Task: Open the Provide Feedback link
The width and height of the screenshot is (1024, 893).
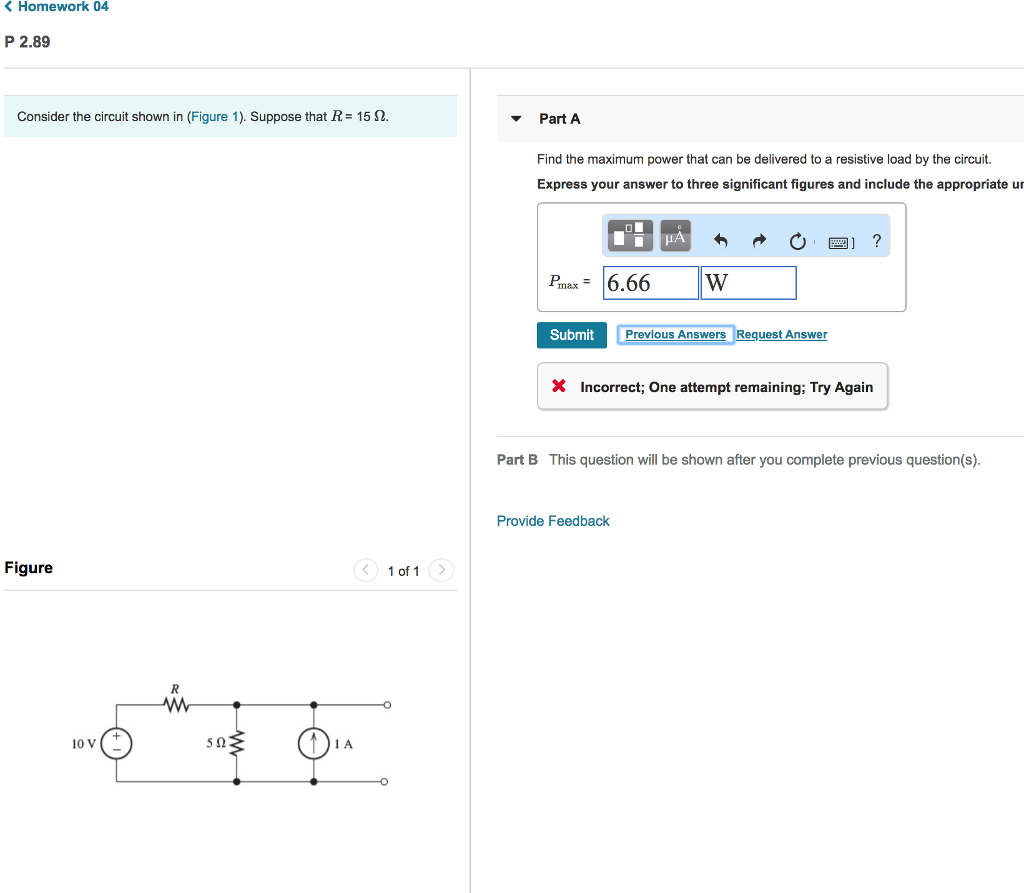Action: pos(553,520)
